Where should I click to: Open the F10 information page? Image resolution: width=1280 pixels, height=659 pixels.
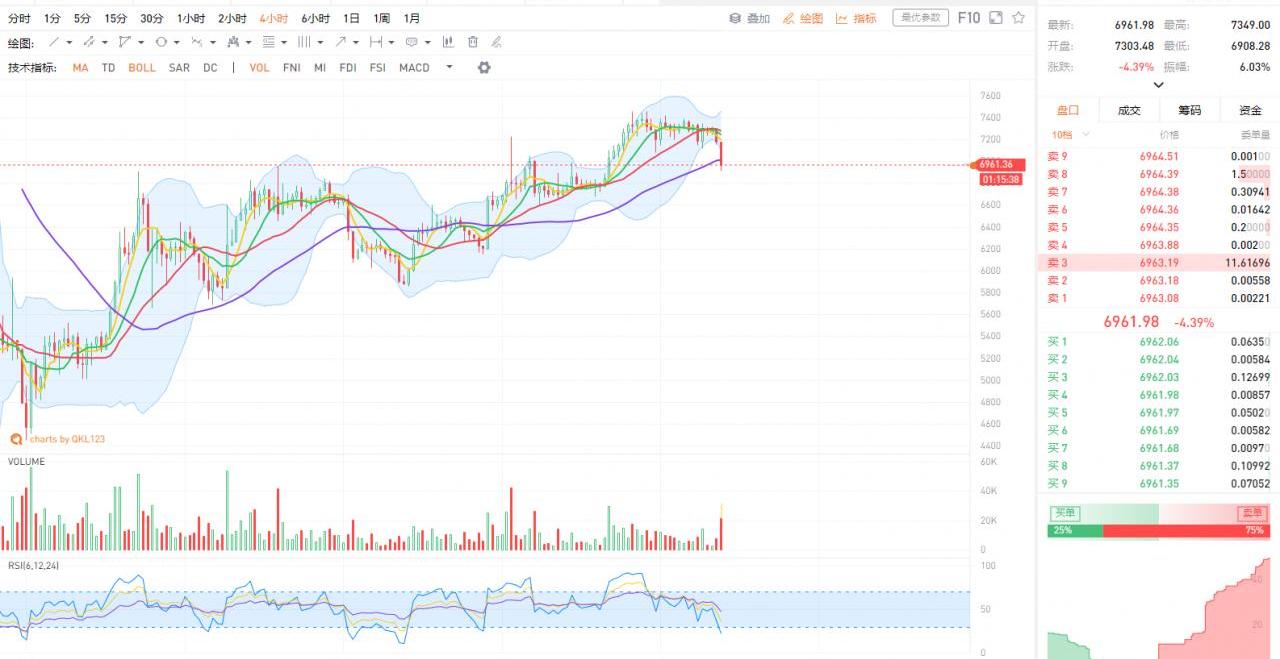point(968,18)
